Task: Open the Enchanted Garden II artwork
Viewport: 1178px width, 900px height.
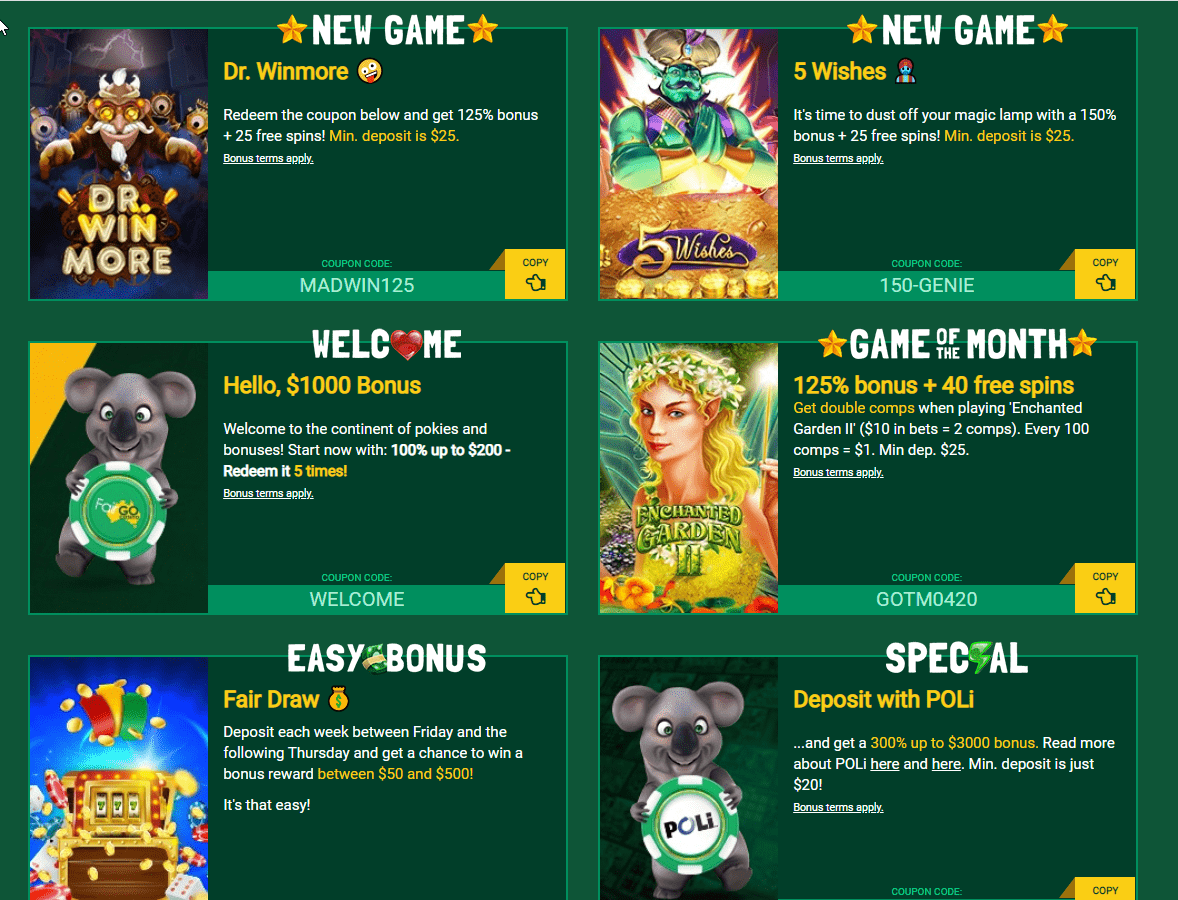Action: click(x=689, y=478)
